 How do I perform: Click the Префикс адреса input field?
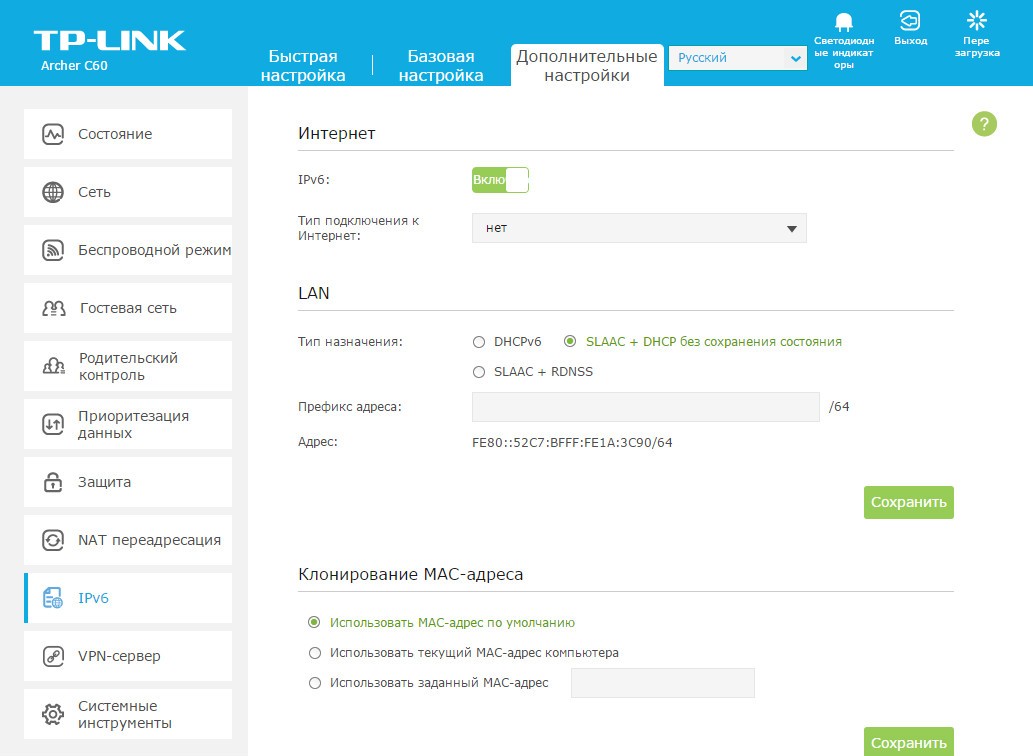(x=645, y=407)
